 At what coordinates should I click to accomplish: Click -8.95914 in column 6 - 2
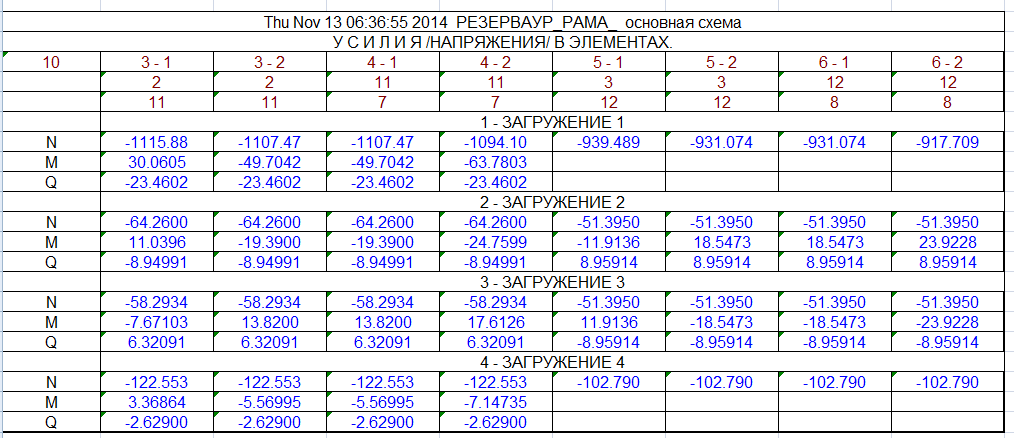(947, 342)
